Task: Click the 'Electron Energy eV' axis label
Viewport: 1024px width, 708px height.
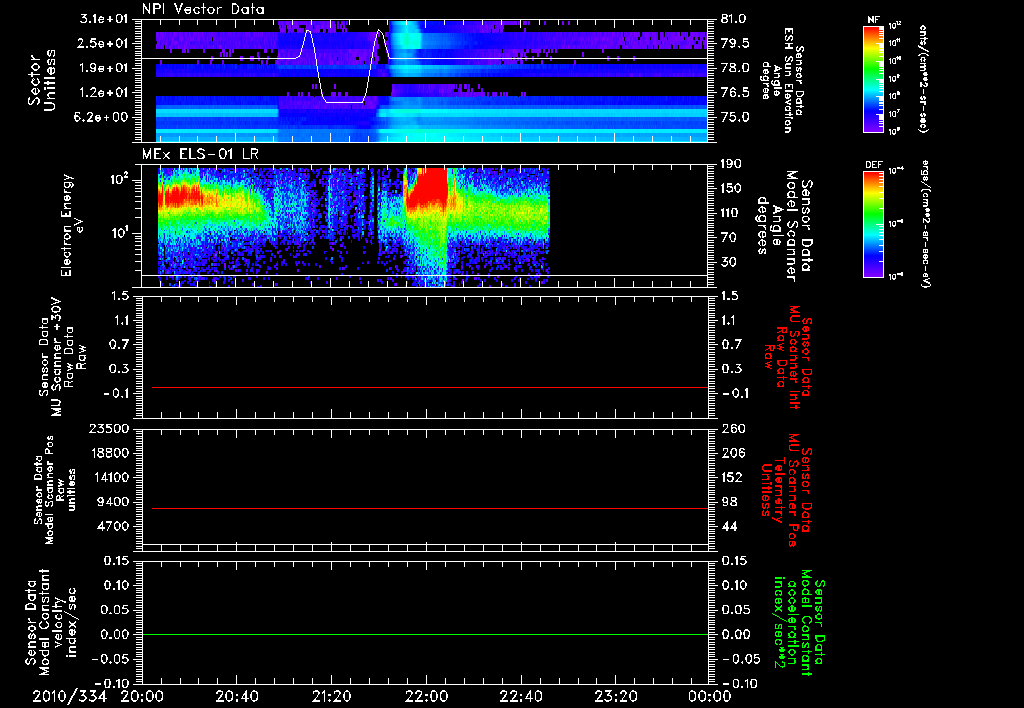Action: (x=72, y=225)
